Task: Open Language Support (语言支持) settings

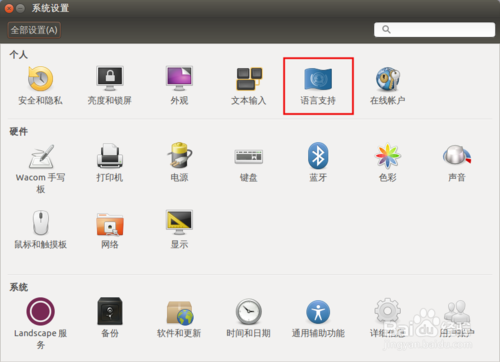Action: coord(318,85)
